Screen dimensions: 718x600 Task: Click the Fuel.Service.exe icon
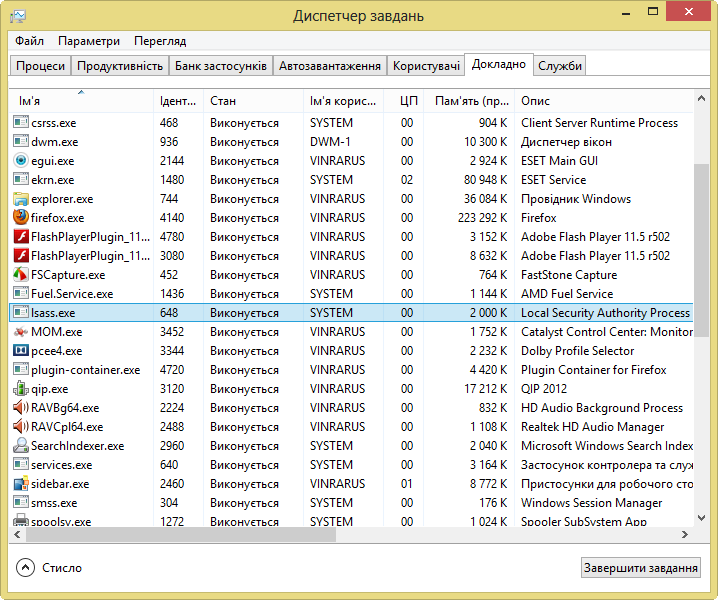(21, 293)
